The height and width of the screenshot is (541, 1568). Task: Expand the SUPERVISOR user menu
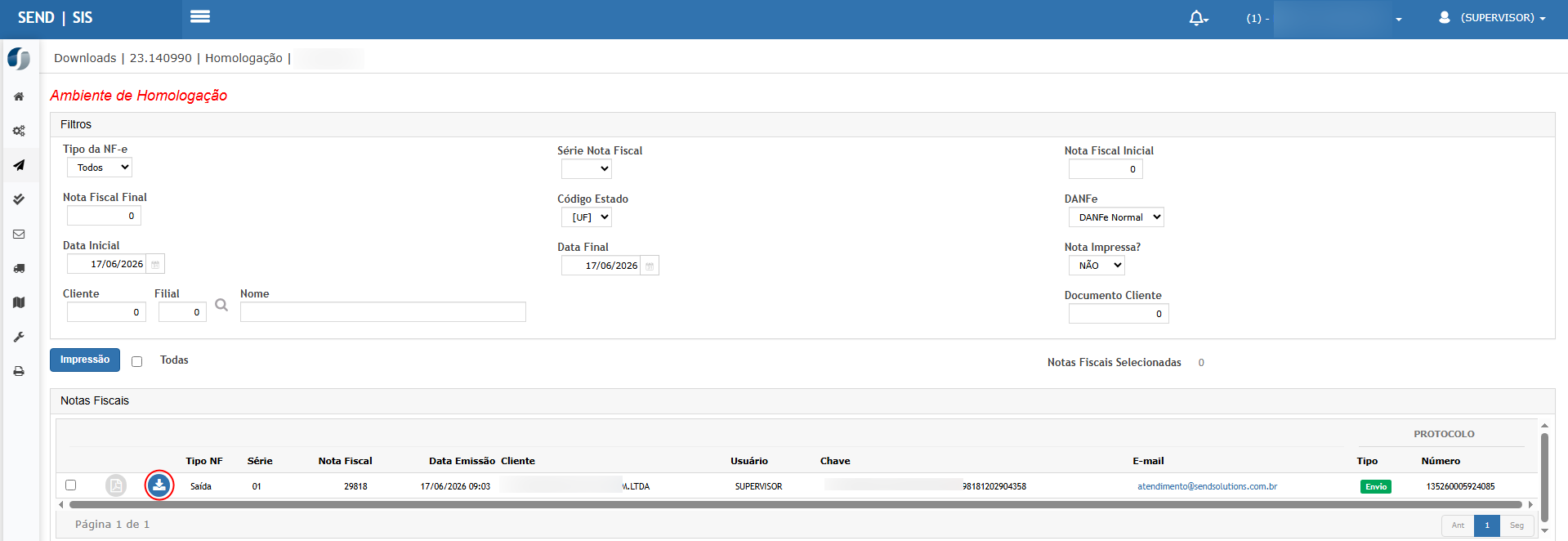point(1503,18)
